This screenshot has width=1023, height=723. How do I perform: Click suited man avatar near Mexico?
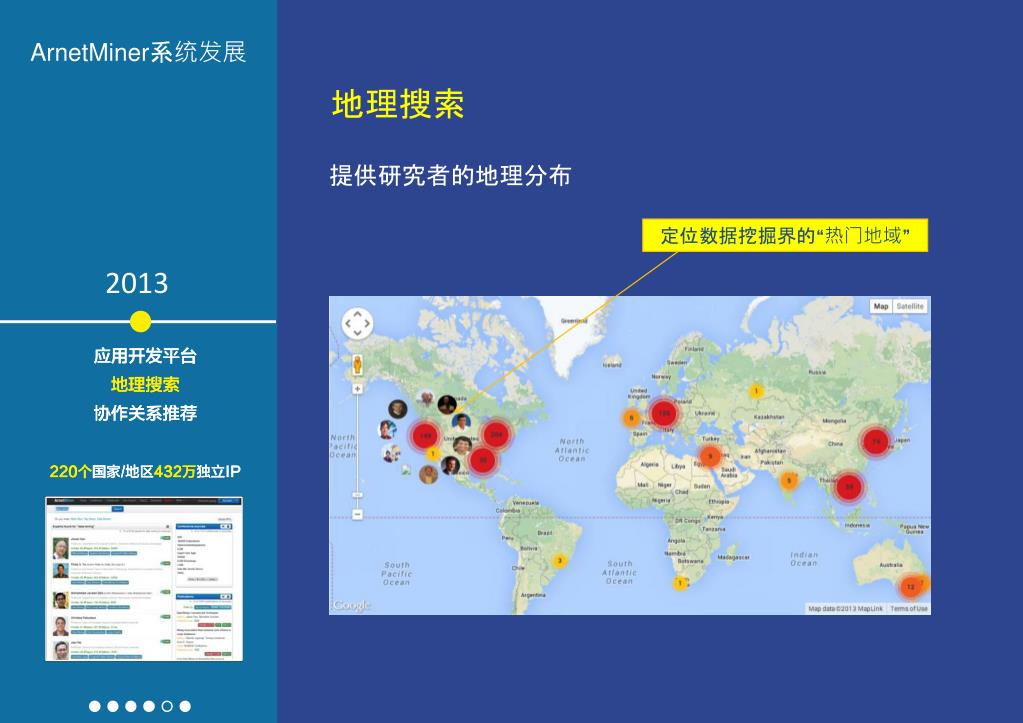[450, 466]
